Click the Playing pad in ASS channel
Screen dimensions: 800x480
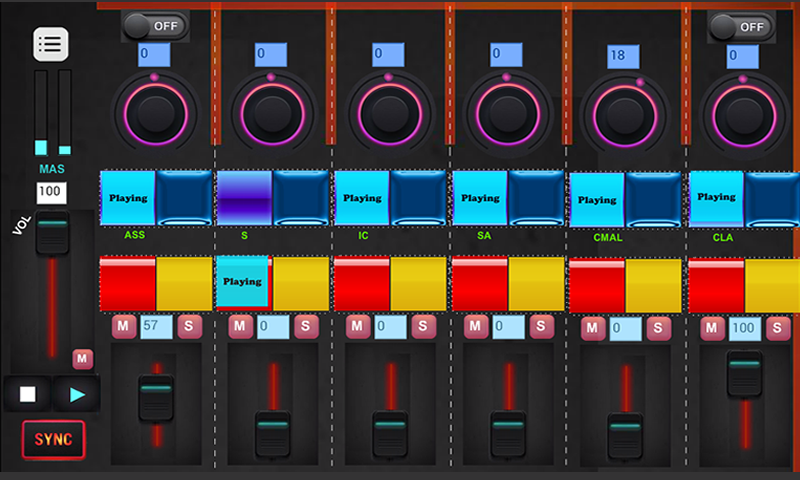click(128, 198)
